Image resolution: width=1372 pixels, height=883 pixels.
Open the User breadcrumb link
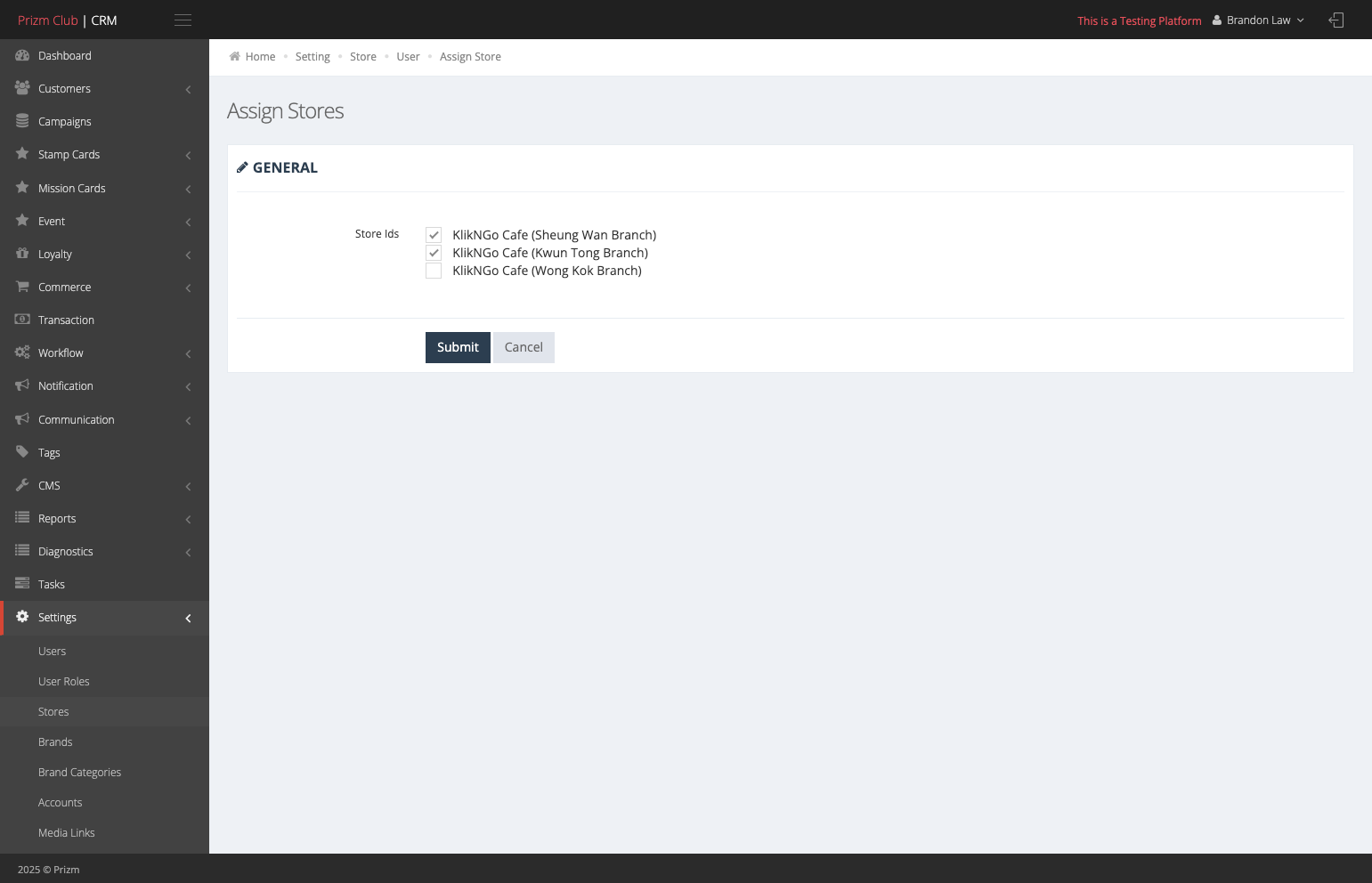(408, 57)
